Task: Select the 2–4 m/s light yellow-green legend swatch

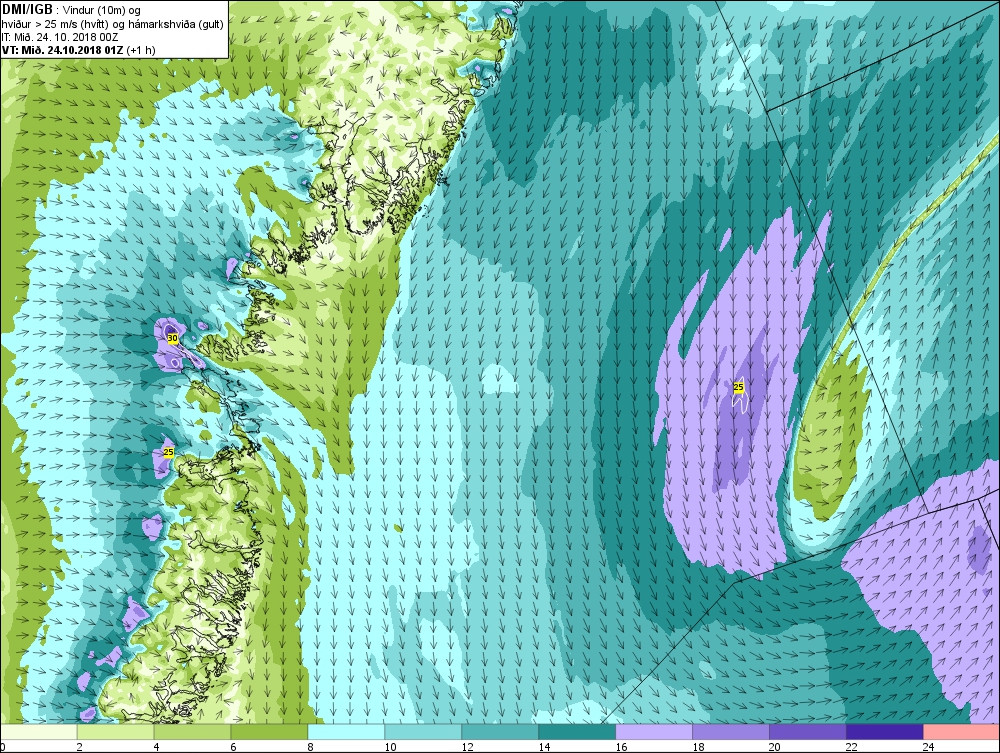Action: click(115, 732)
